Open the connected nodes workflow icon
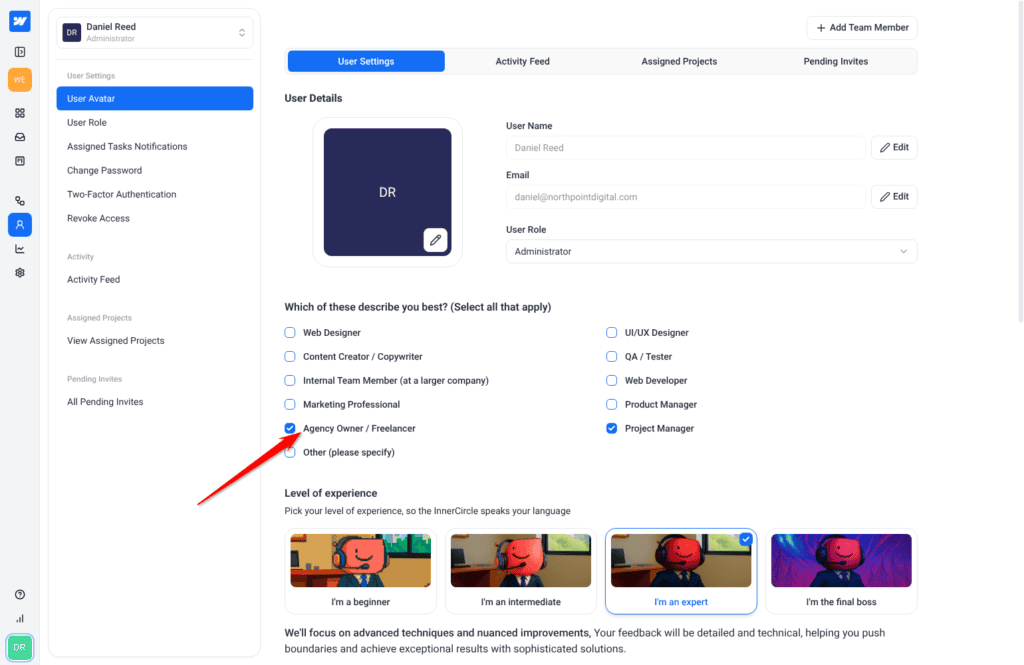Viewport: 1024px width, 665px height. [20, 201]
